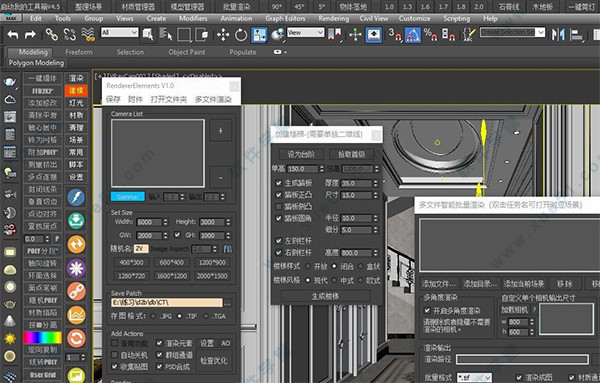The height and width of the screenshot is (383, 600).
Task: Click the 检查优化 button
Action: click(214, 360)
